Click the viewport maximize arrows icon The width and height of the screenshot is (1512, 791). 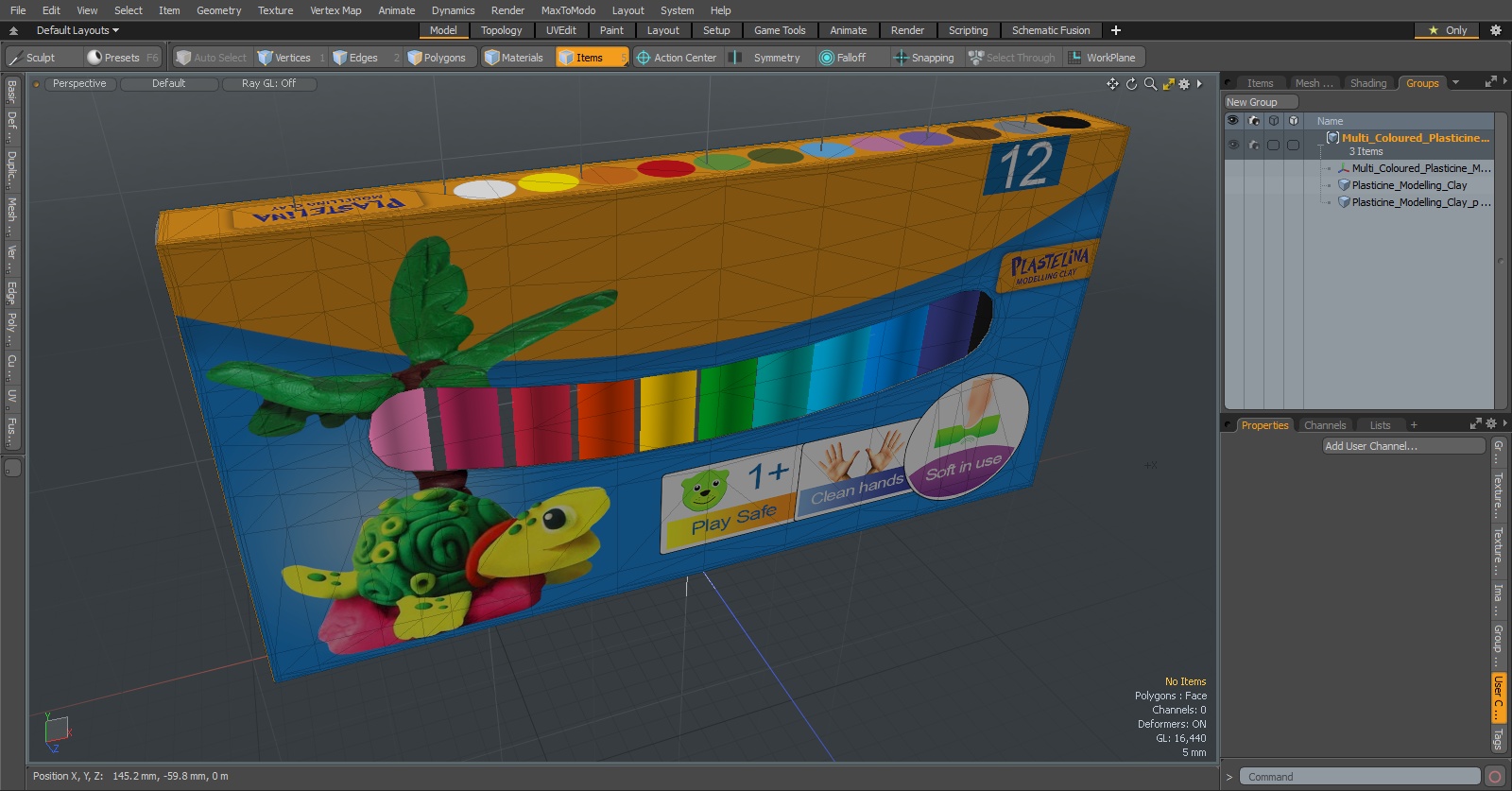[x=1169, y=84]
